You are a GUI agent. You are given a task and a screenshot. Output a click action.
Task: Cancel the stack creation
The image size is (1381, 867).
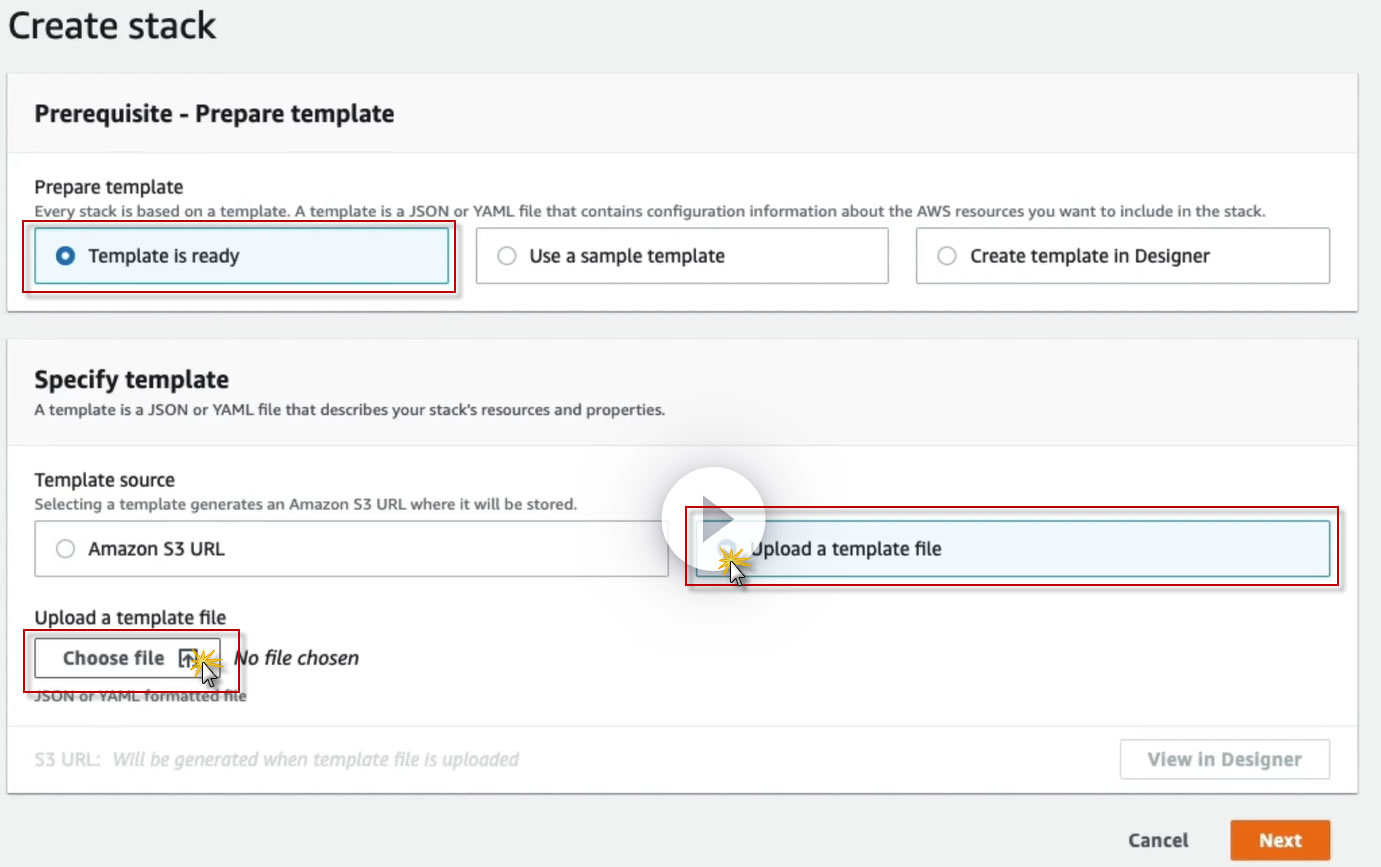(x=1158, y=841)
